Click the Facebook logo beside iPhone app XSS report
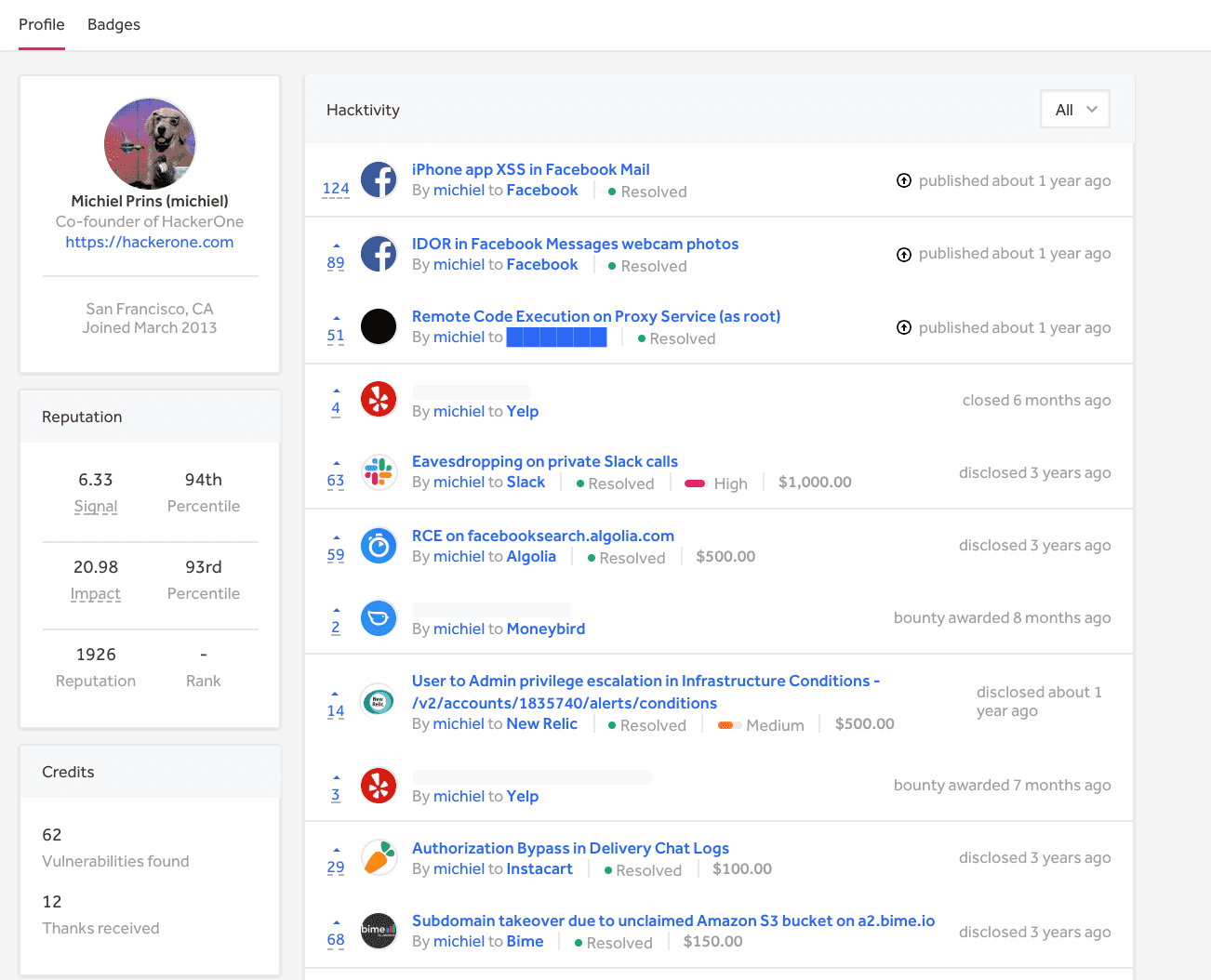The width and height of the screenshot is (1211, 980). (379, 179)
